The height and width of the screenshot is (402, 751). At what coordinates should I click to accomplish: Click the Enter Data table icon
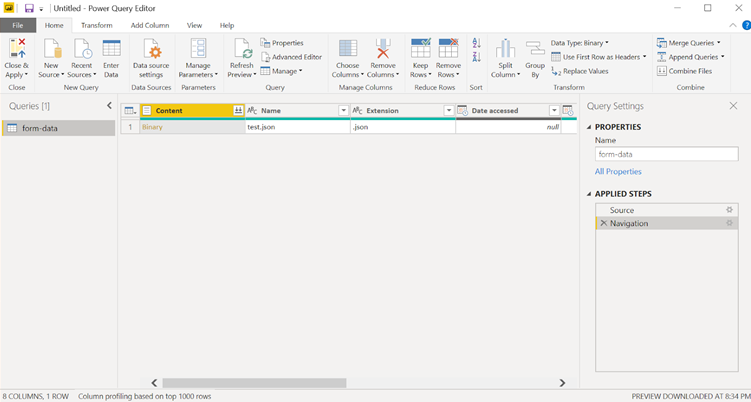111,48
